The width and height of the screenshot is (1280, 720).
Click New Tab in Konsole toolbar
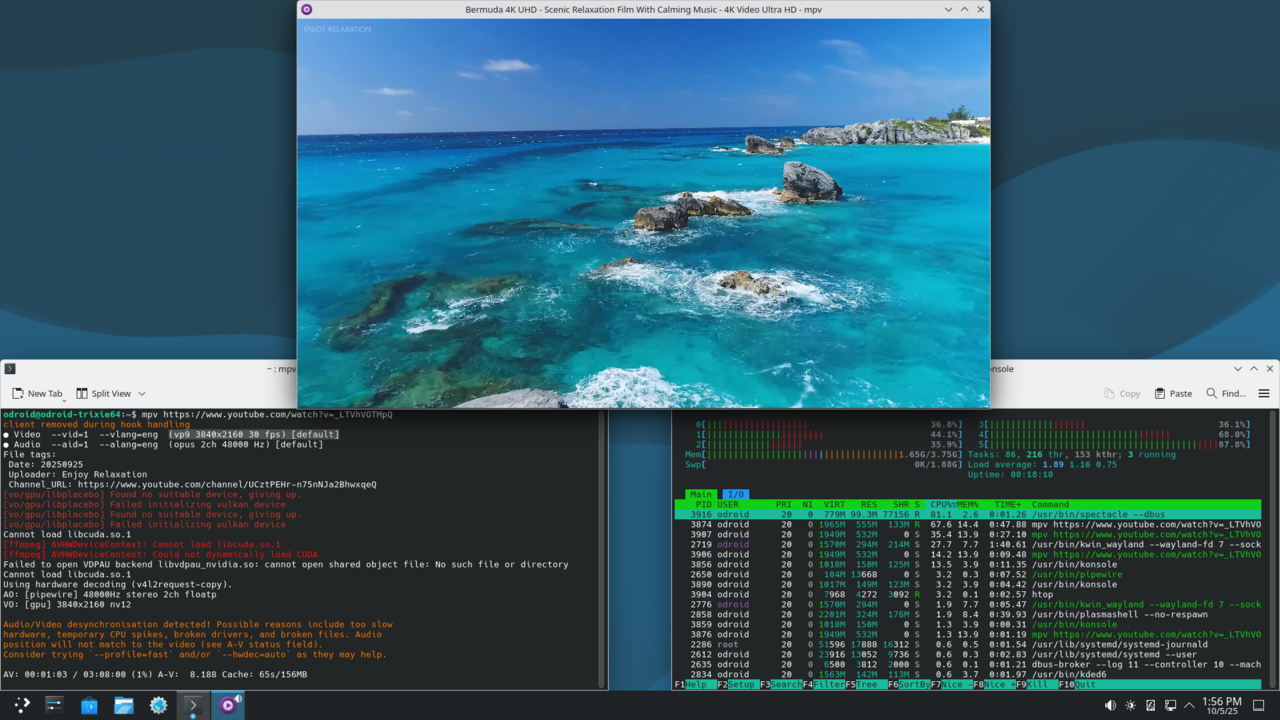point(37,394)
